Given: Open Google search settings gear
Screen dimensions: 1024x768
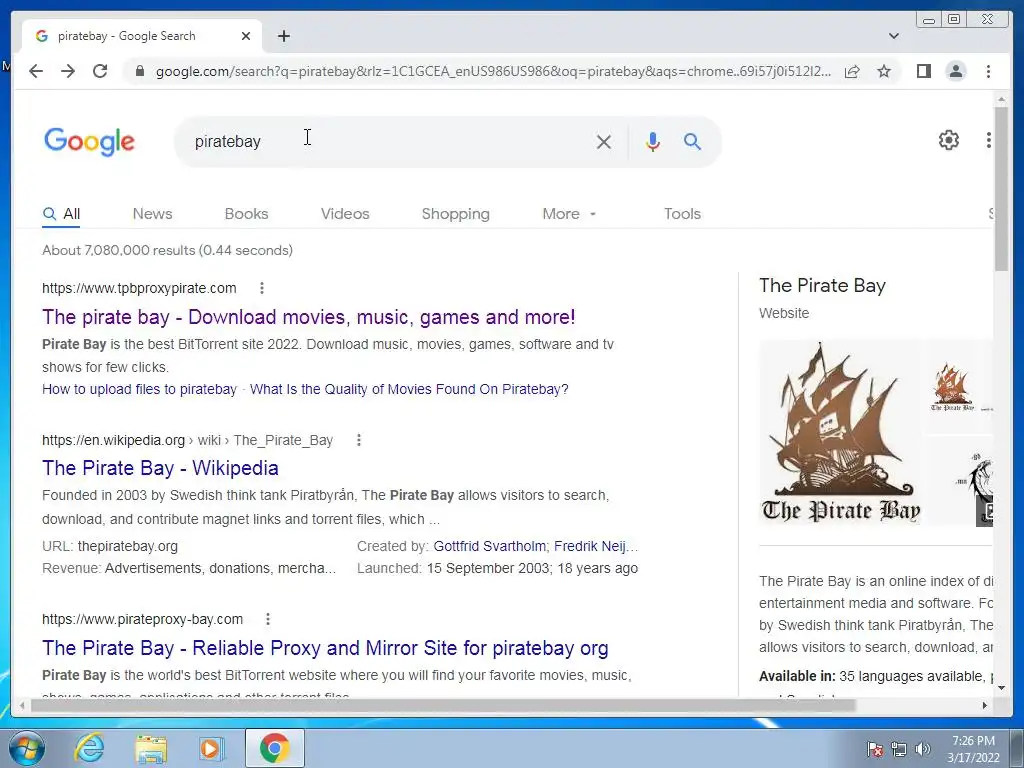Looking at the screenshot, I should click(x=948, y=140).
